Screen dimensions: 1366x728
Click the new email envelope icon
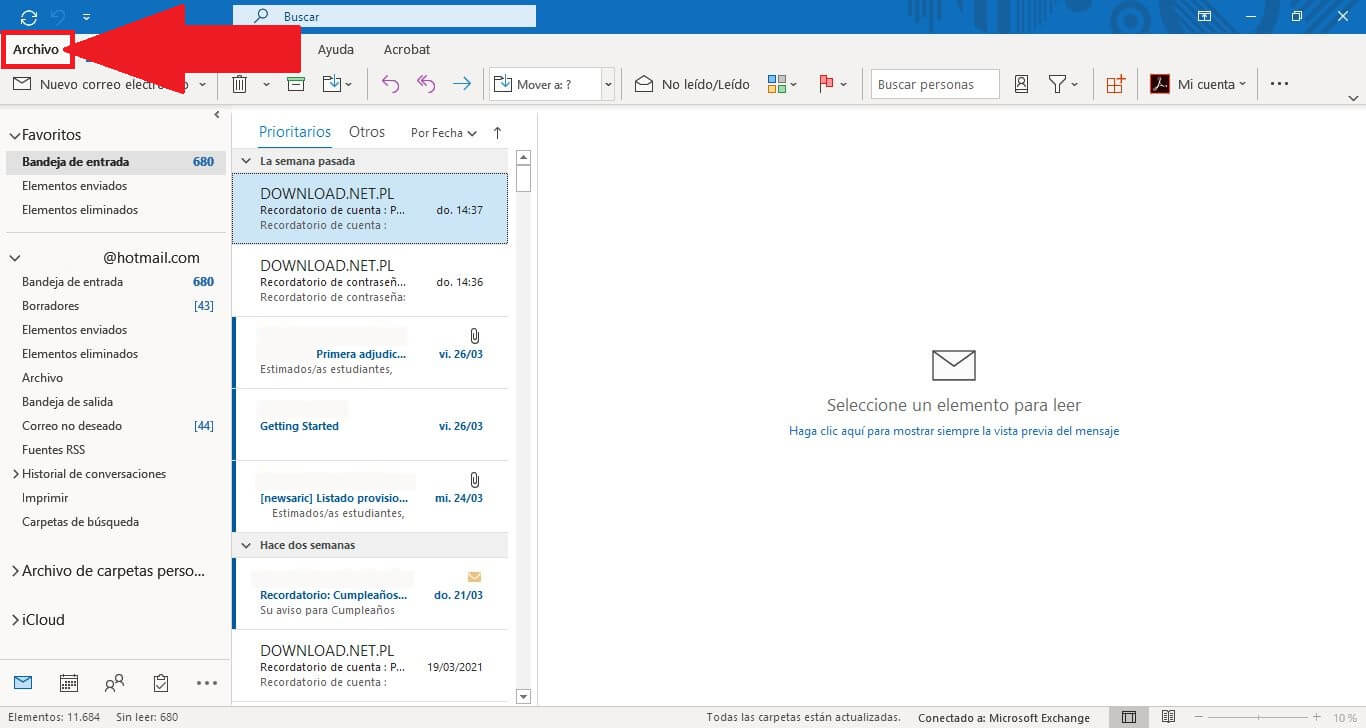tap(22, 84)
